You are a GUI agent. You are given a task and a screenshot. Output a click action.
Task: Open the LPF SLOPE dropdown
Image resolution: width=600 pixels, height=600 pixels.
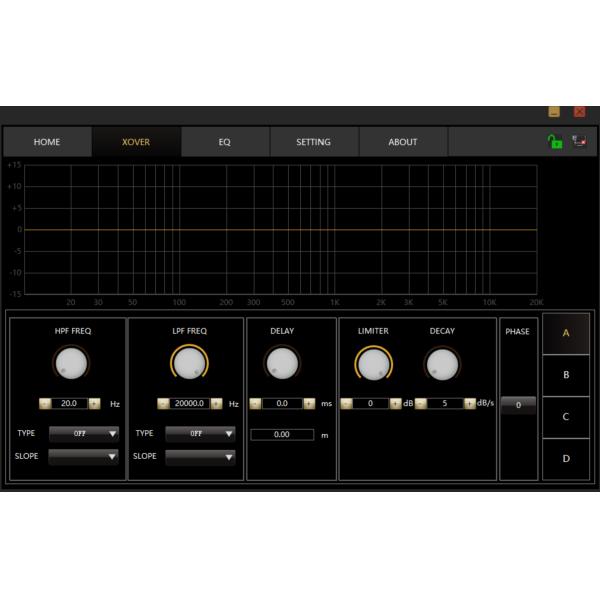click(200, 457)
